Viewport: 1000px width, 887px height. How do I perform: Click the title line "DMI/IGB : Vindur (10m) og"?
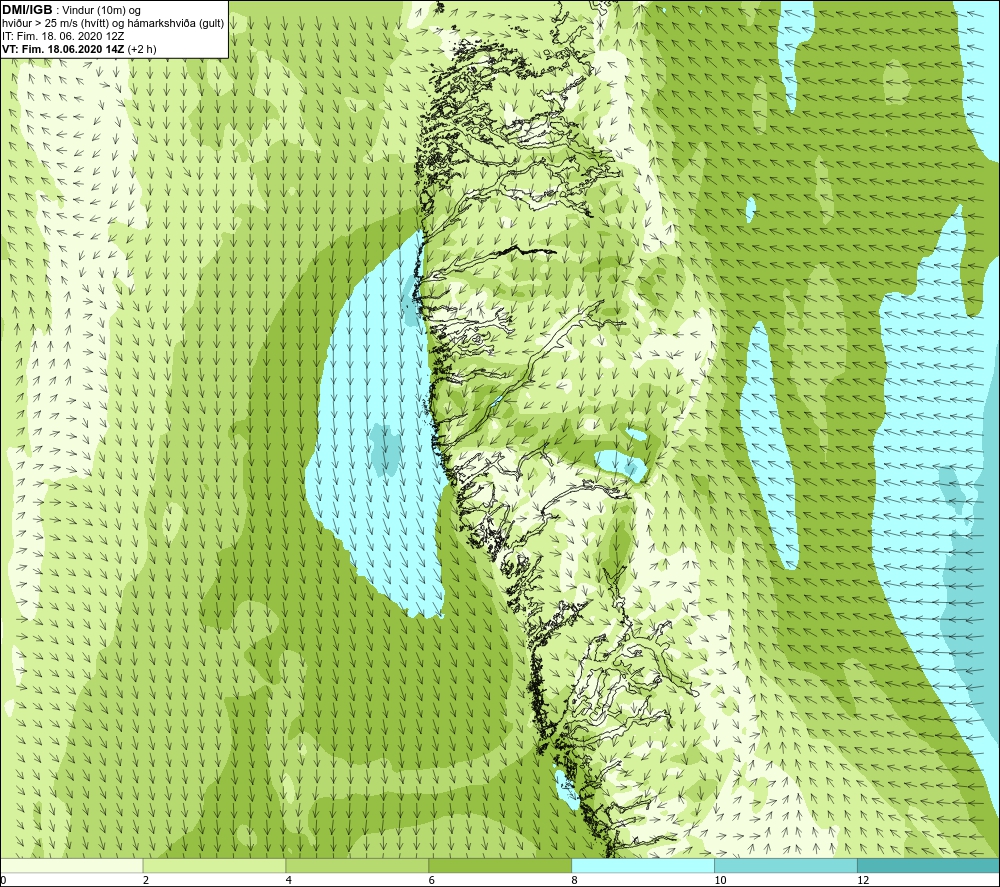(71, 11)
